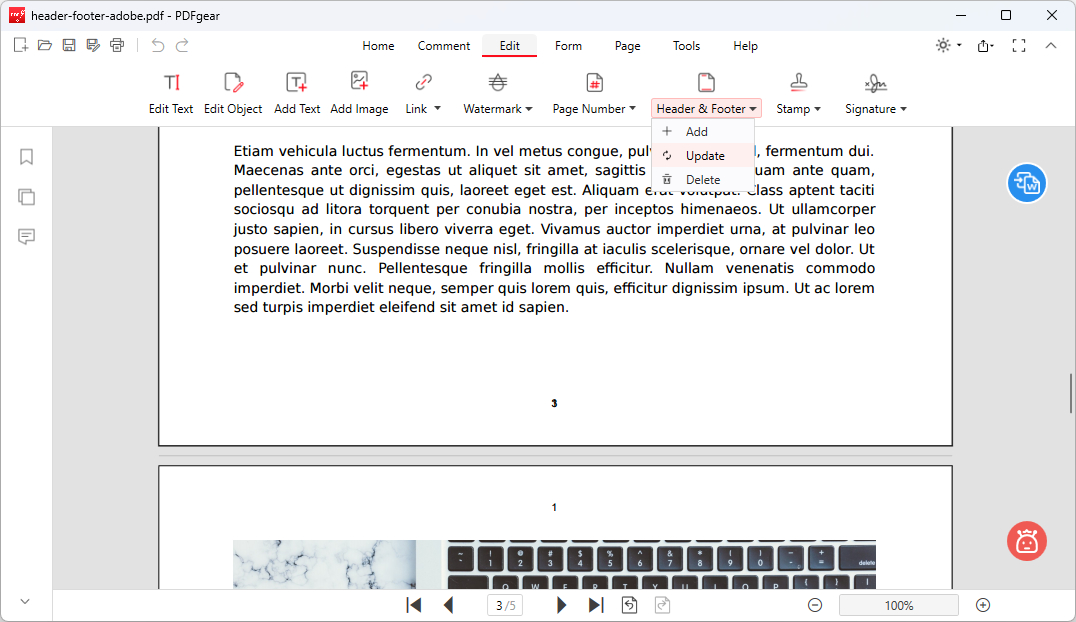The image size is (1076, 622).
Task: Select the Edit Object tool
Action: pyautogui.click(x=233, y=93)
